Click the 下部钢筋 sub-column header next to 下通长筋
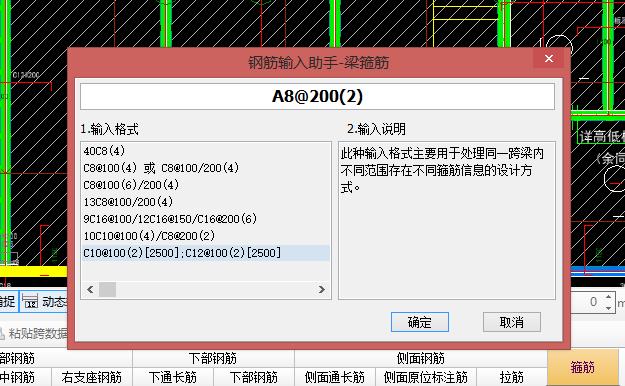Screen dimensions: 625x386 tap(254, 377)
